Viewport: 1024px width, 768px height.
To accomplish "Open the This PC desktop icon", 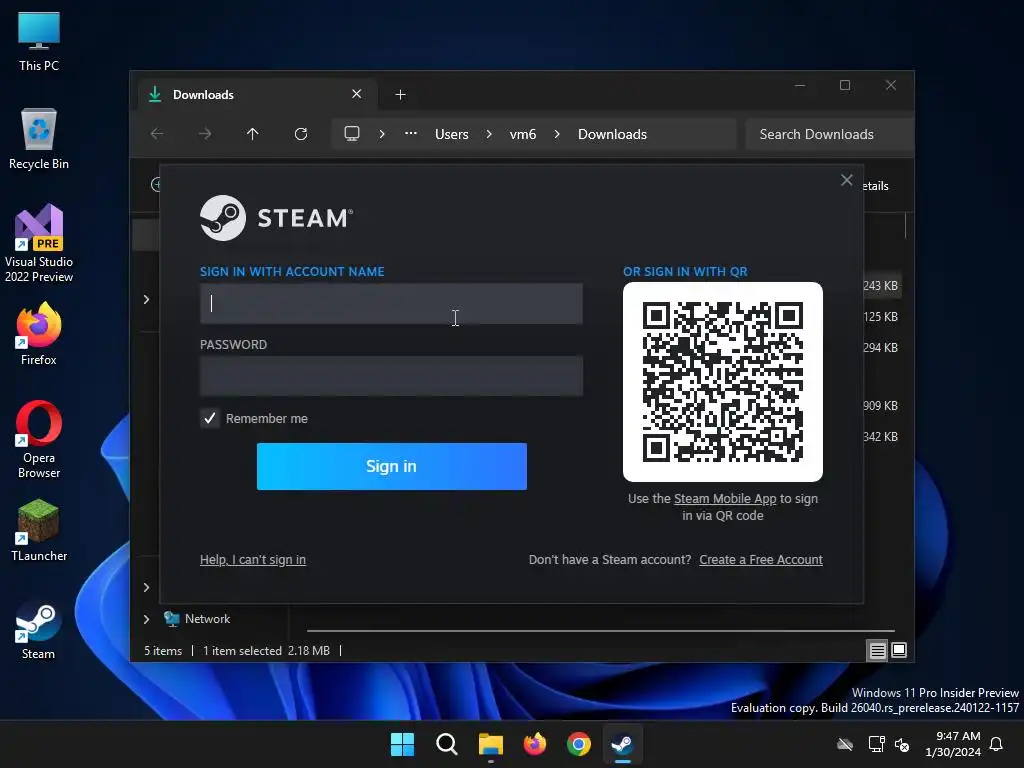I will click(x=39, y=41).
